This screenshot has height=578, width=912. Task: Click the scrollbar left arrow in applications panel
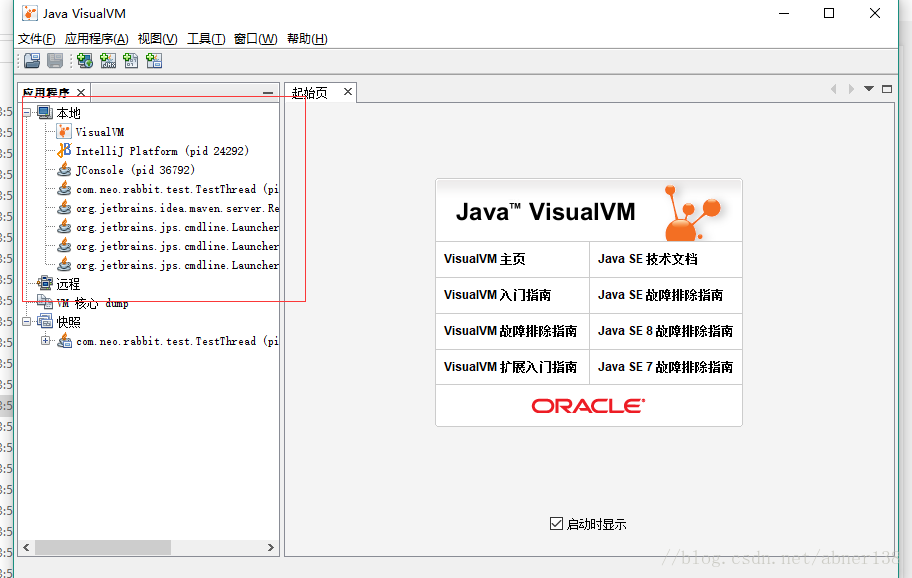point(26,548)
